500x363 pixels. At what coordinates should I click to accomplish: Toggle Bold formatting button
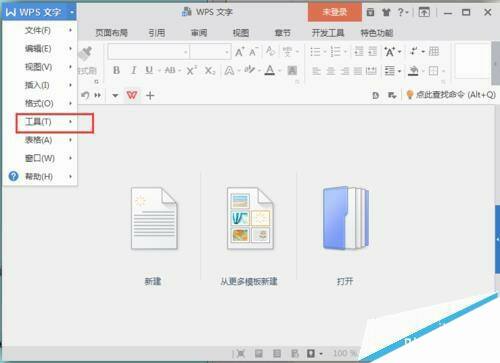click(116, 70)
